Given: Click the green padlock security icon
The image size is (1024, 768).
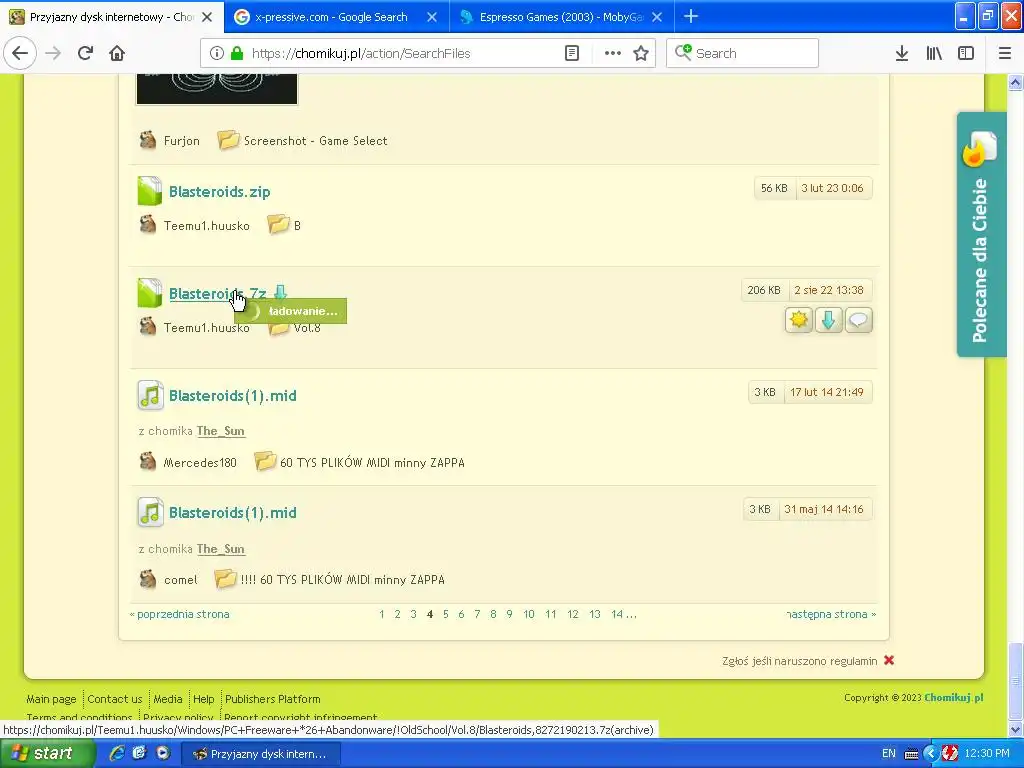Looking at the screenshot, I should tap(237, 54).
